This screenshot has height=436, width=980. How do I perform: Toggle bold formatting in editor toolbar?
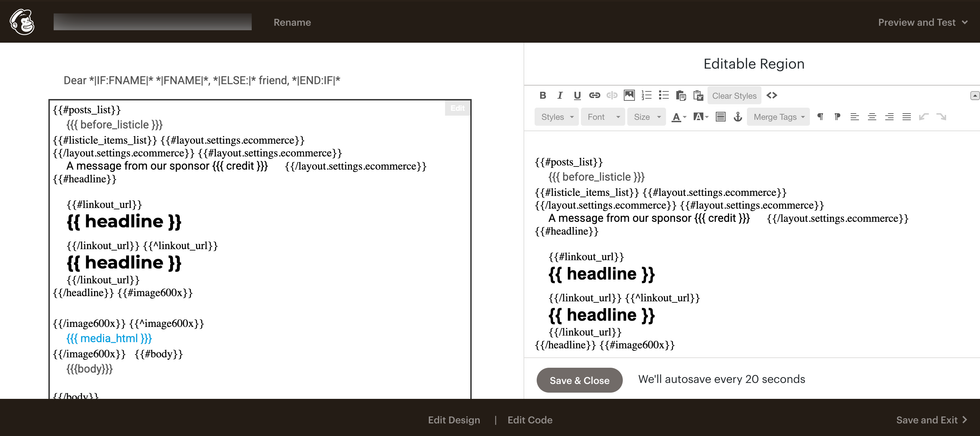[542, 96]
